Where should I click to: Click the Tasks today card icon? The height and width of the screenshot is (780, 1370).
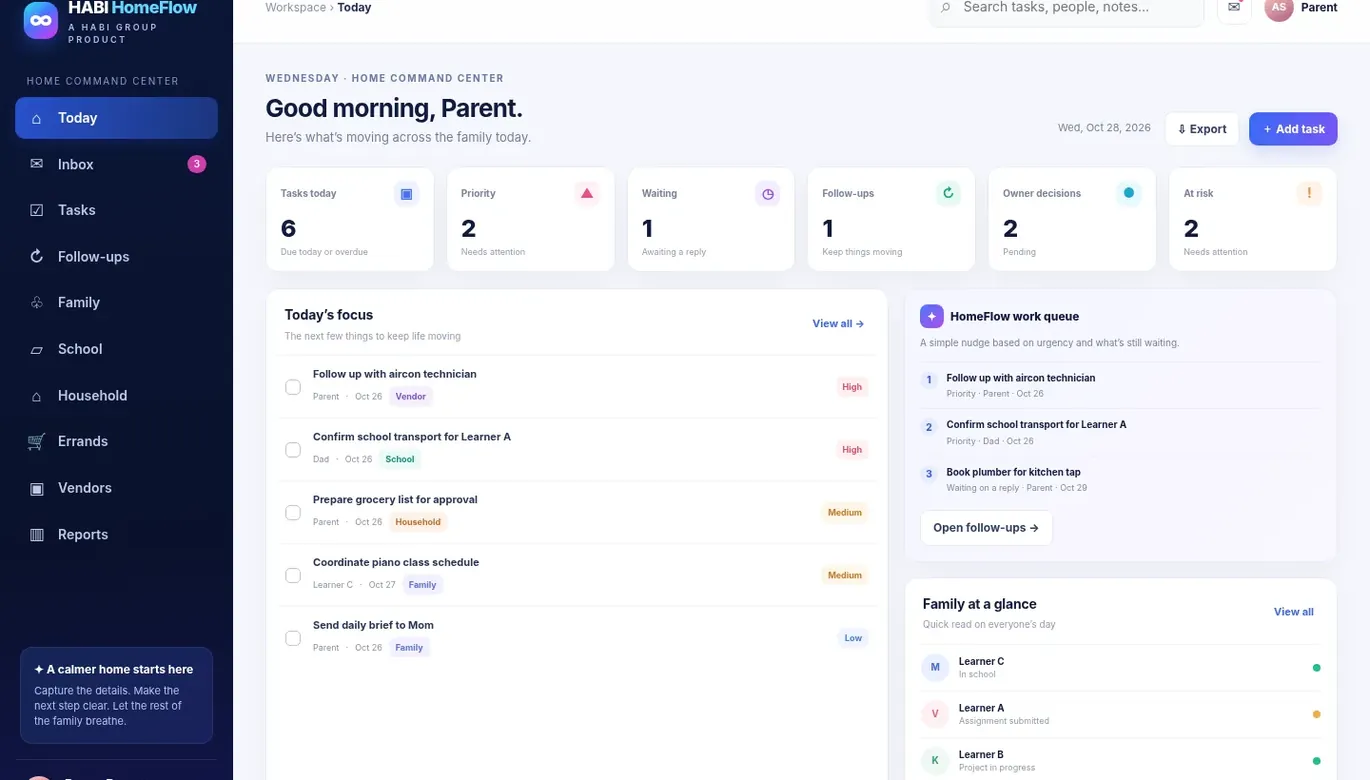pos(406,194)
